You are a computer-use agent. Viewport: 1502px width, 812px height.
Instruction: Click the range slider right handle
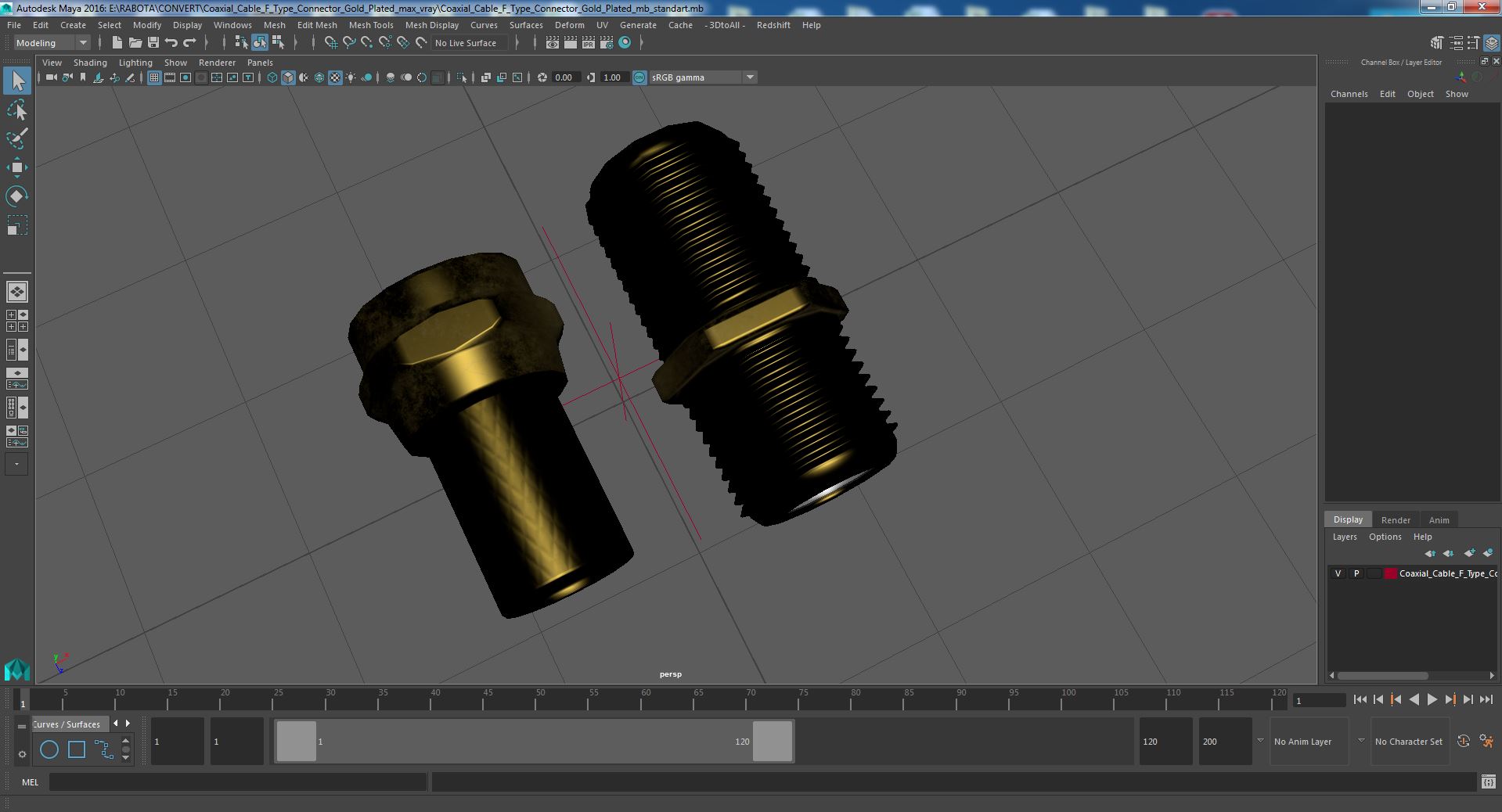(773, 741)
